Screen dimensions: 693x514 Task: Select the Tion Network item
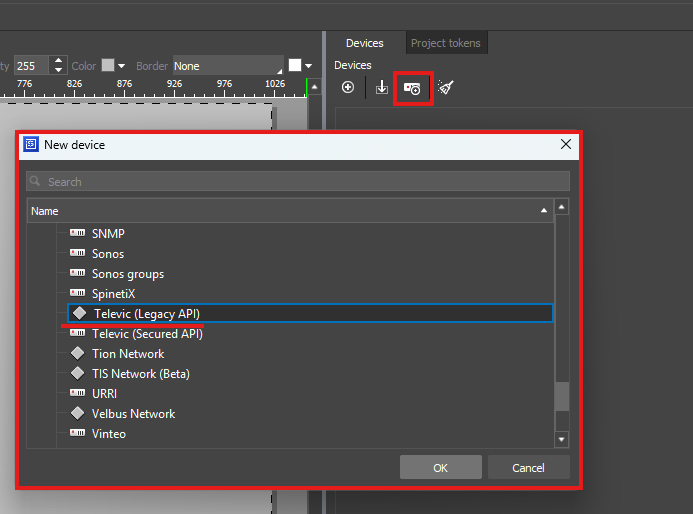tap(128, 353)
